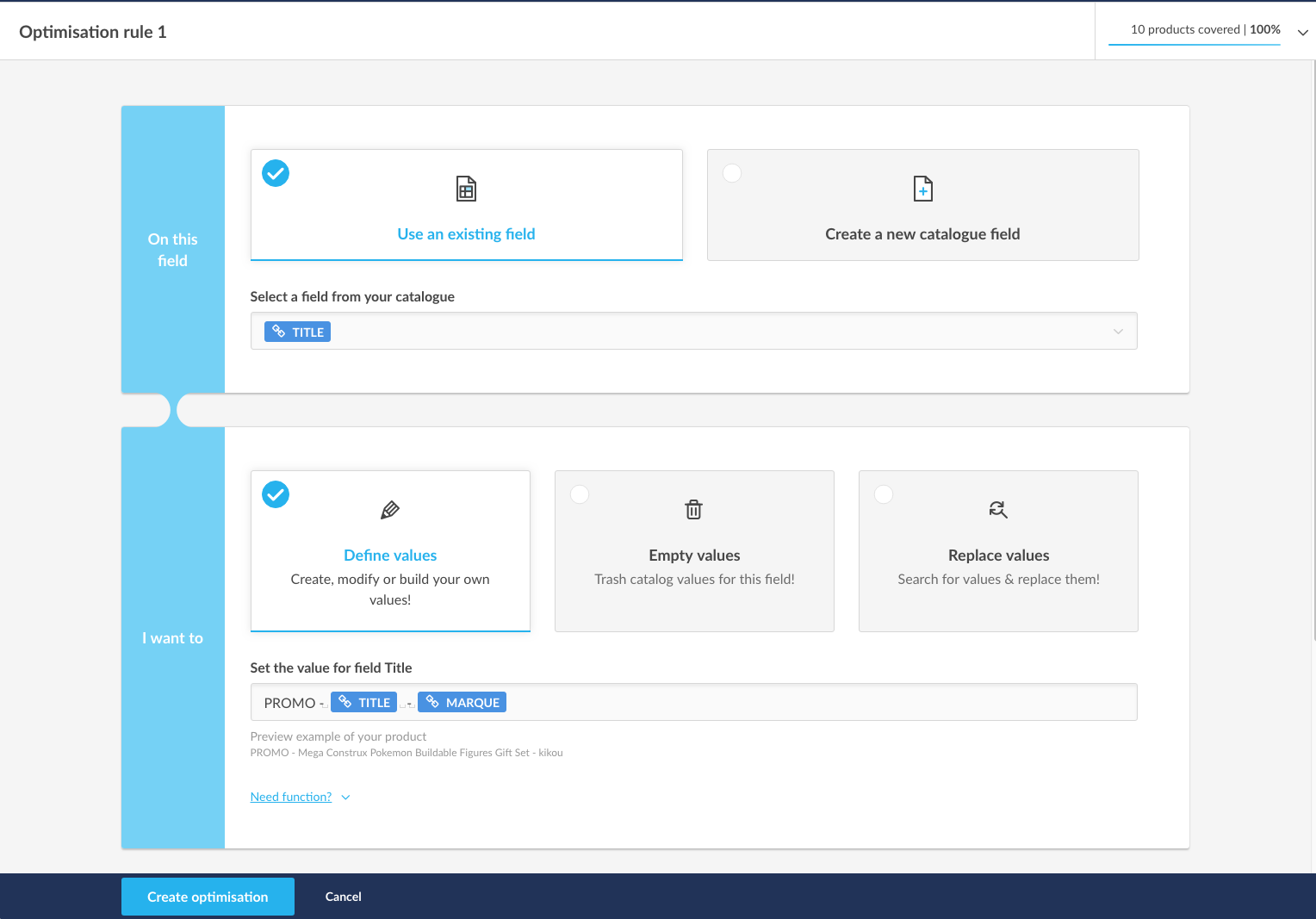Open the 'Use an existing field' tab

(467, 205)
